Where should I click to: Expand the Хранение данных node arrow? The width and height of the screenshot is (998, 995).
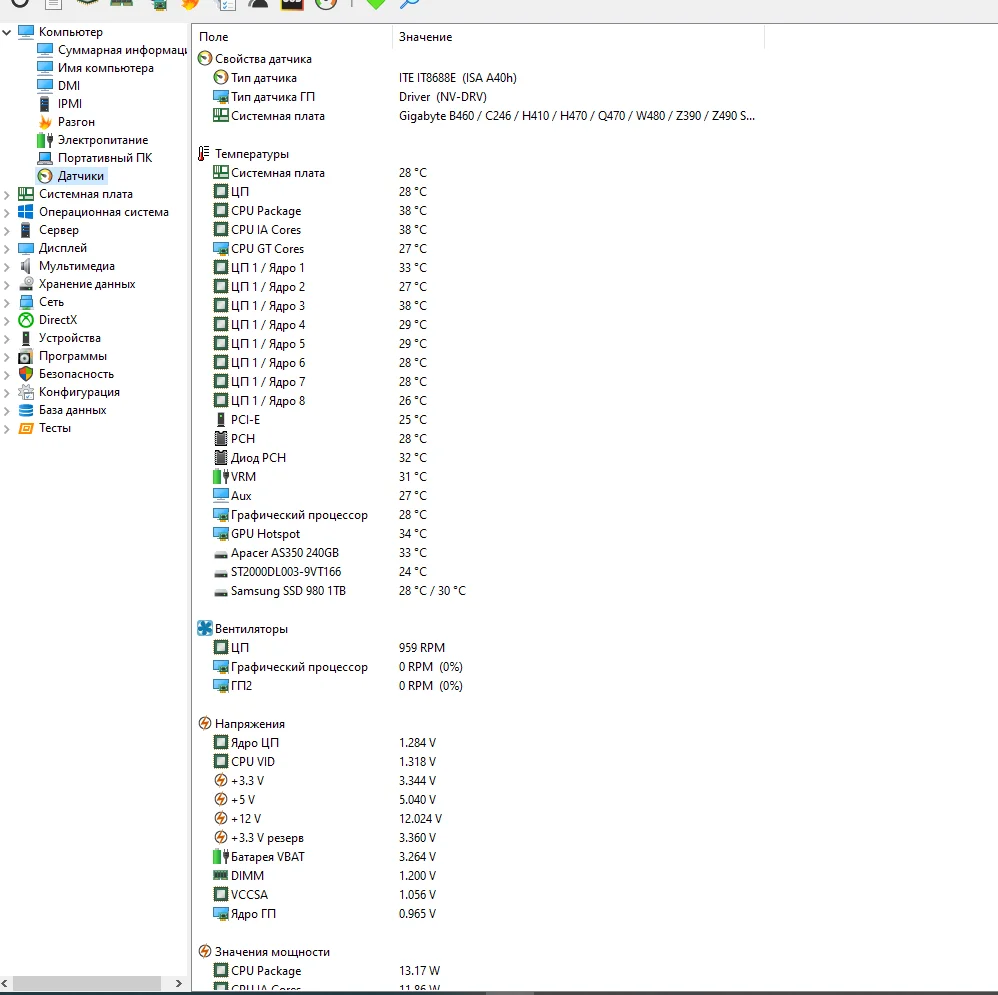click(7, 284)
